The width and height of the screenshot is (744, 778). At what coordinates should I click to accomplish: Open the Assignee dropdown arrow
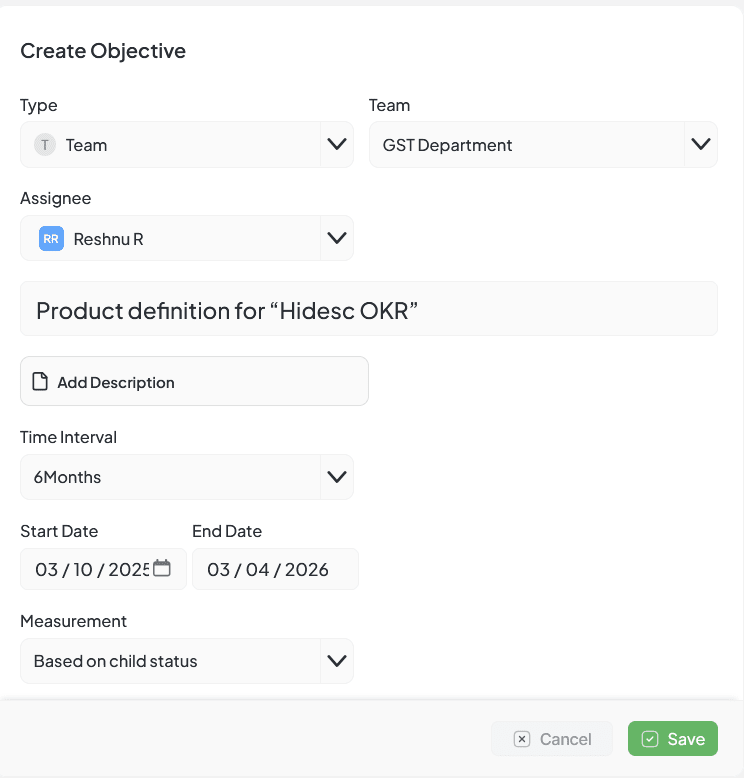(x=337, y=239)
